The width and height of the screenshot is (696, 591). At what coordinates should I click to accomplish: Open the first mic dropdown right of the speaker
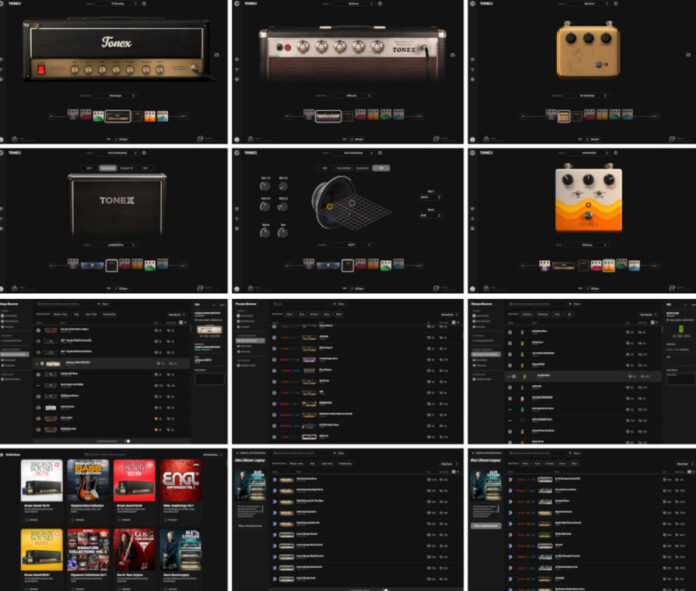coord(430,197)
